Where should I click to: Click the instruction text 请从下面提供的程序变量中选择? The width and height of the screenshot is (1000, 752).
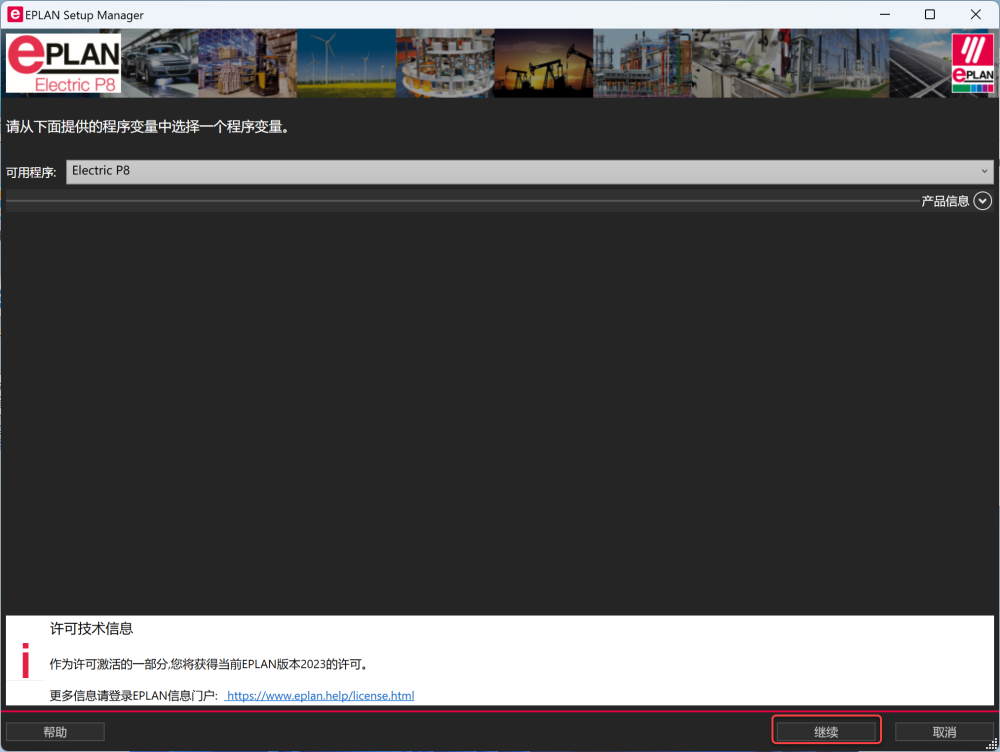(x=149, y=127)
